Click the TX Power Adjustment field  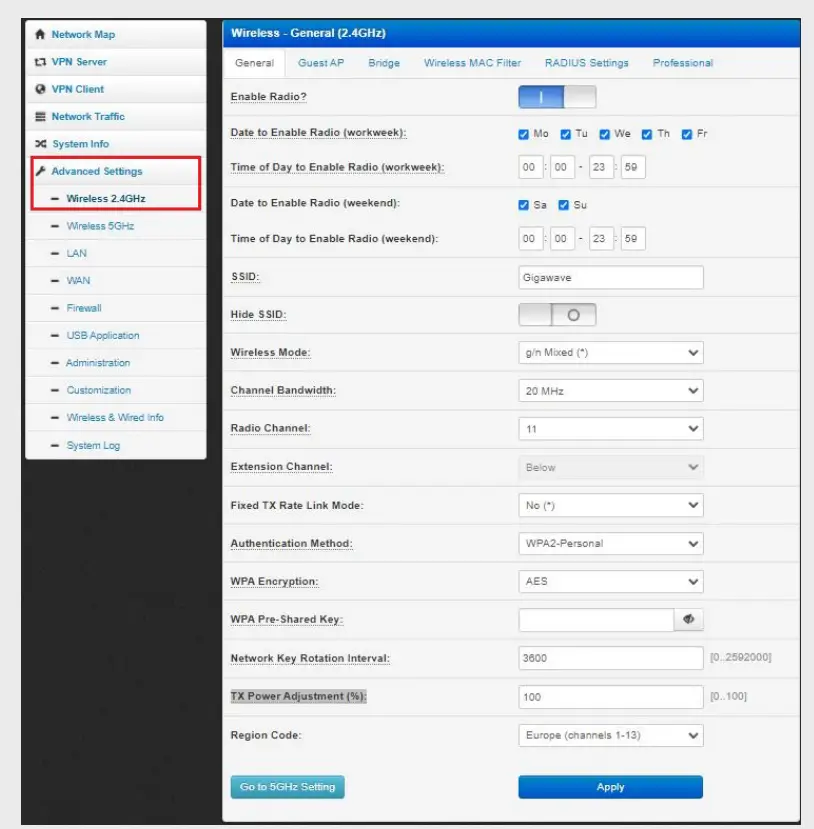610,697
